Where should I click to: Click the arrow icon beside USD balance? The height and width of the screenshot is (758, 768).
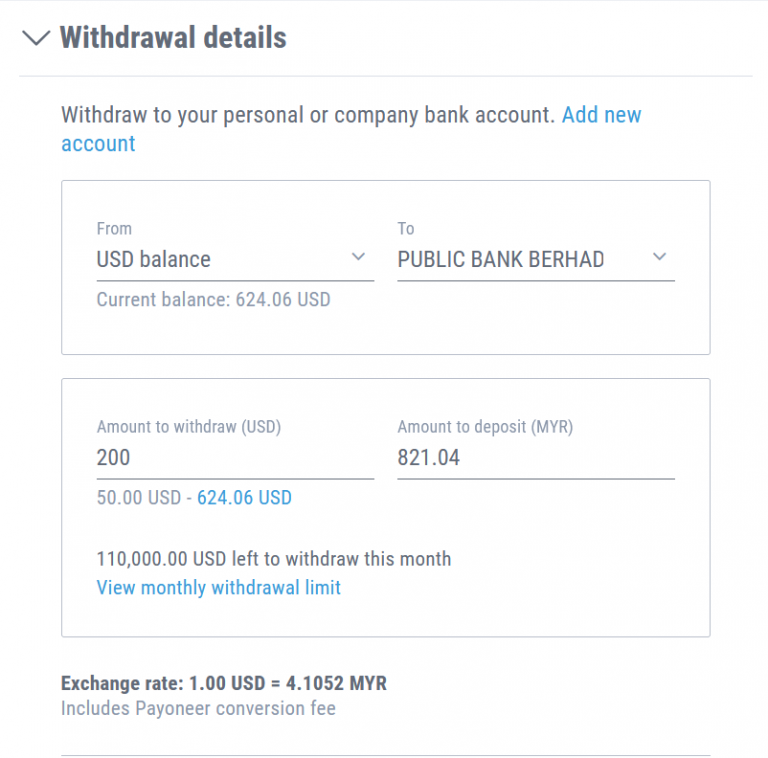tap(359, 258)
